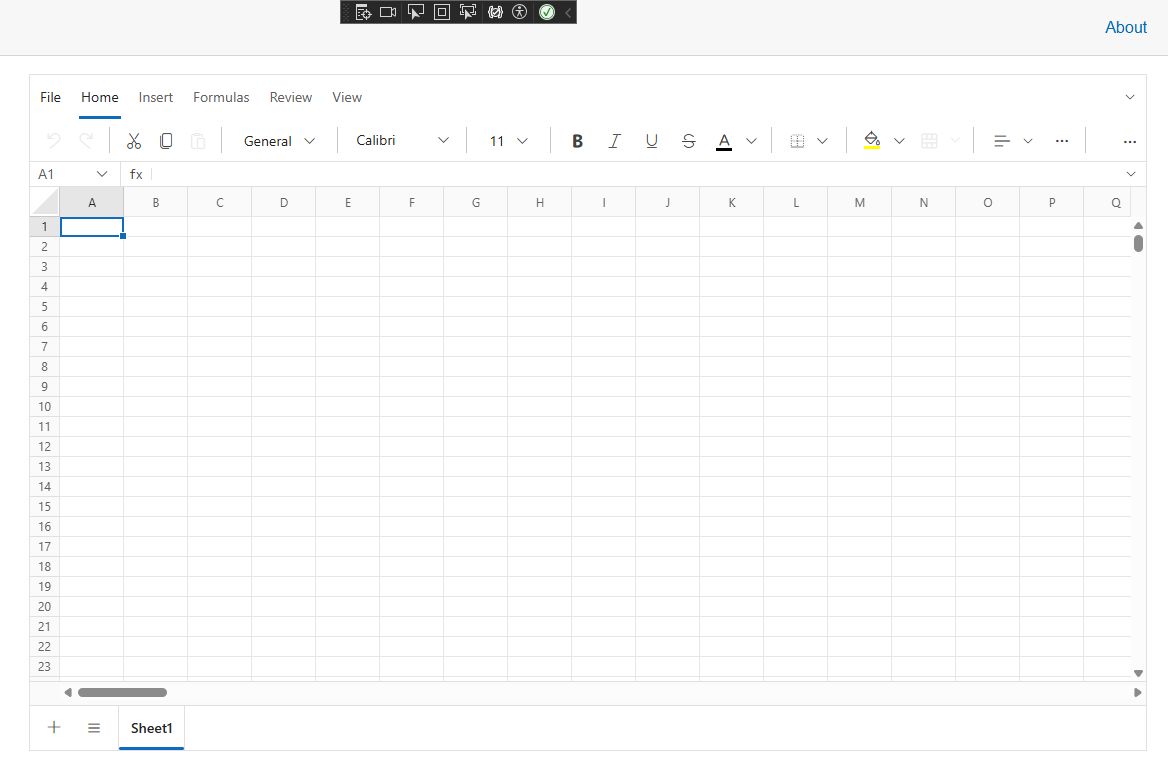Click the green Hot Reload checkmark icon
The image size is (1168, 757).
click(547, 12)
